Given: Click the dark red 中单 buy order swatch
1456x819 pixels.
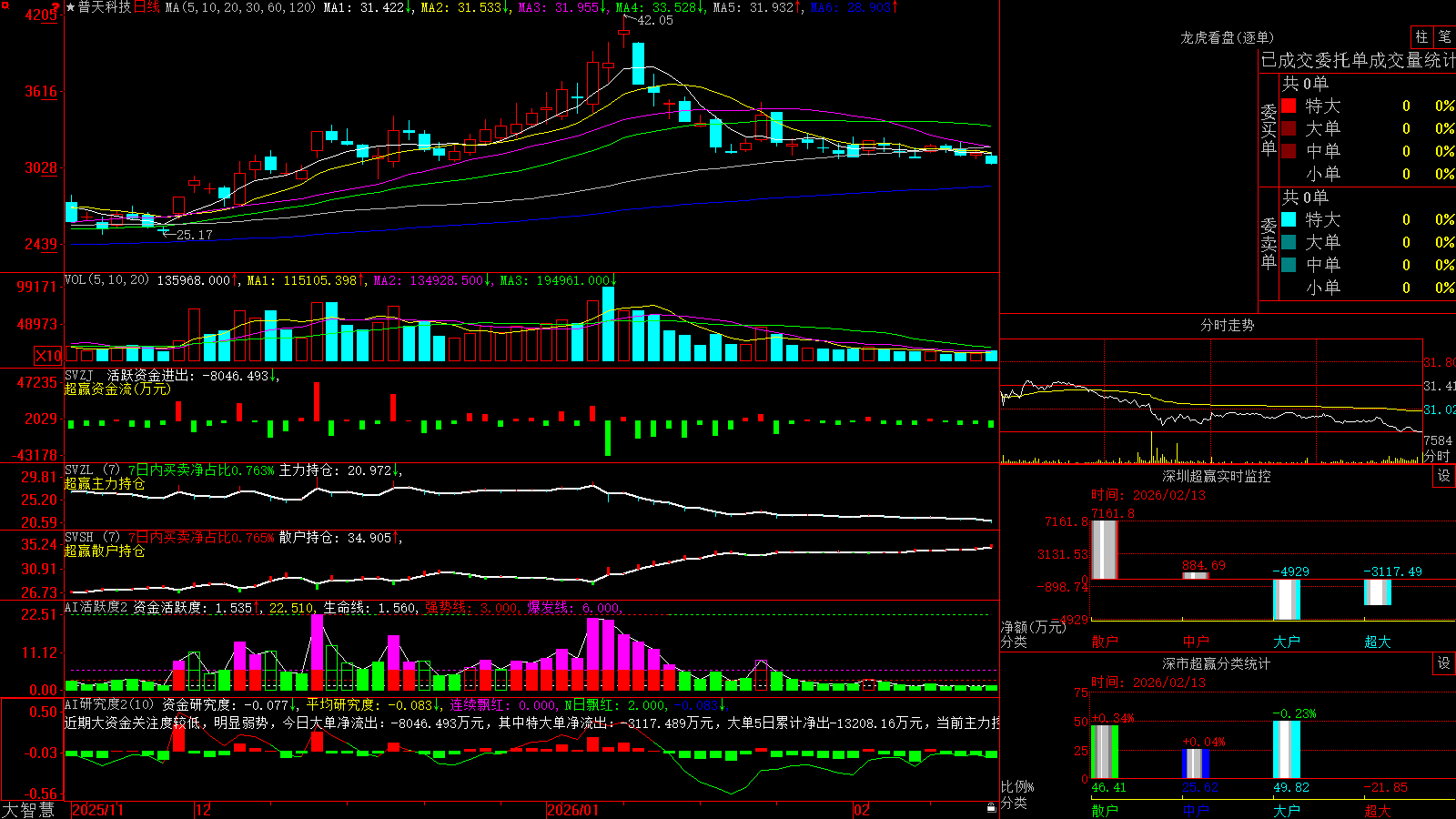Looking at the screenshot, I should click(x=1289, y=151).
